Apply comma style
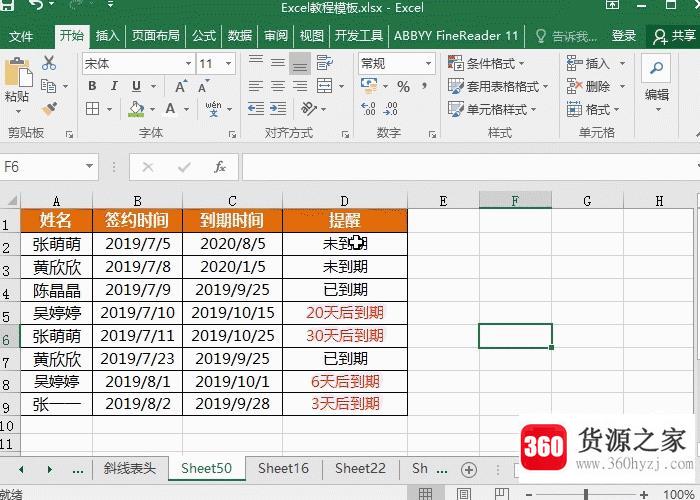The width and height of the screenshot is (700, 500). point(424,85)
